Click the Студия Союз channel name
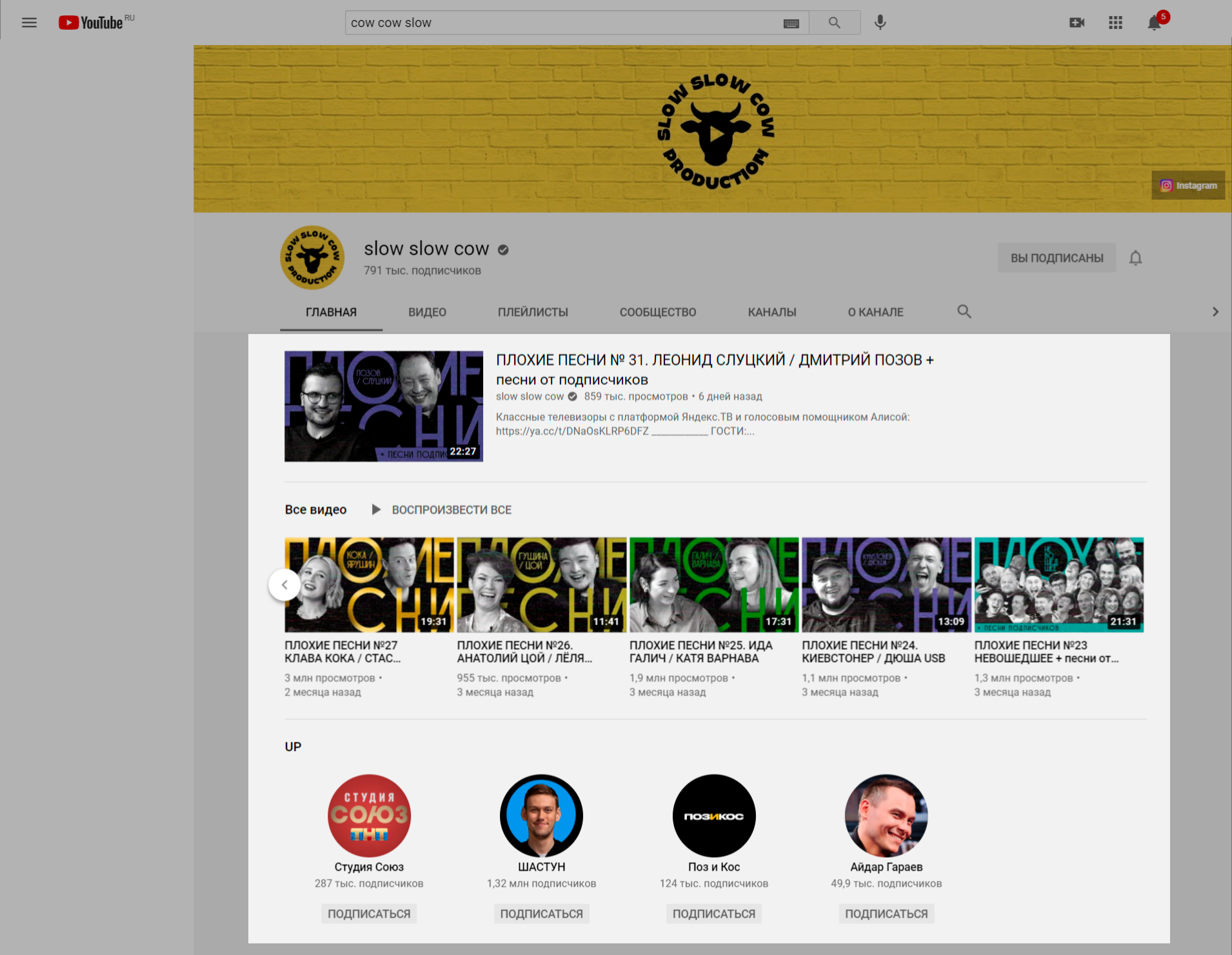Viewport: 1232px width, 955px height. click(x=369, y=867)
